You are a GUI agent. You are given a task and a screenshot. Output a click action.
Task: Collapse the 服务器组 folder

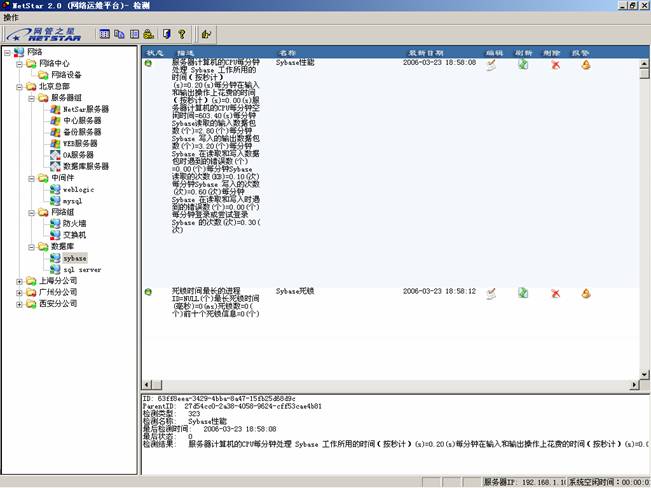pyautogui.click(x=31, y=98)
